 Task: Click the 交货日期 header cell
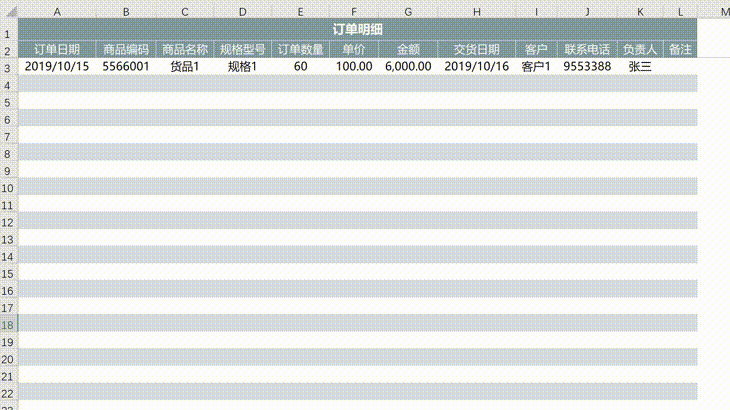pos(476,49)
